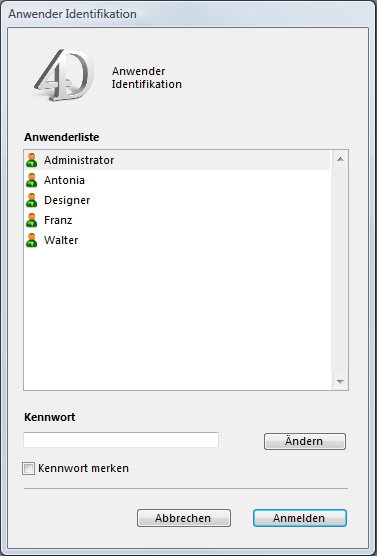Viewport: 377px width, 556px height.
Task: Click the user icon beside Antonia
Action: 32,180
